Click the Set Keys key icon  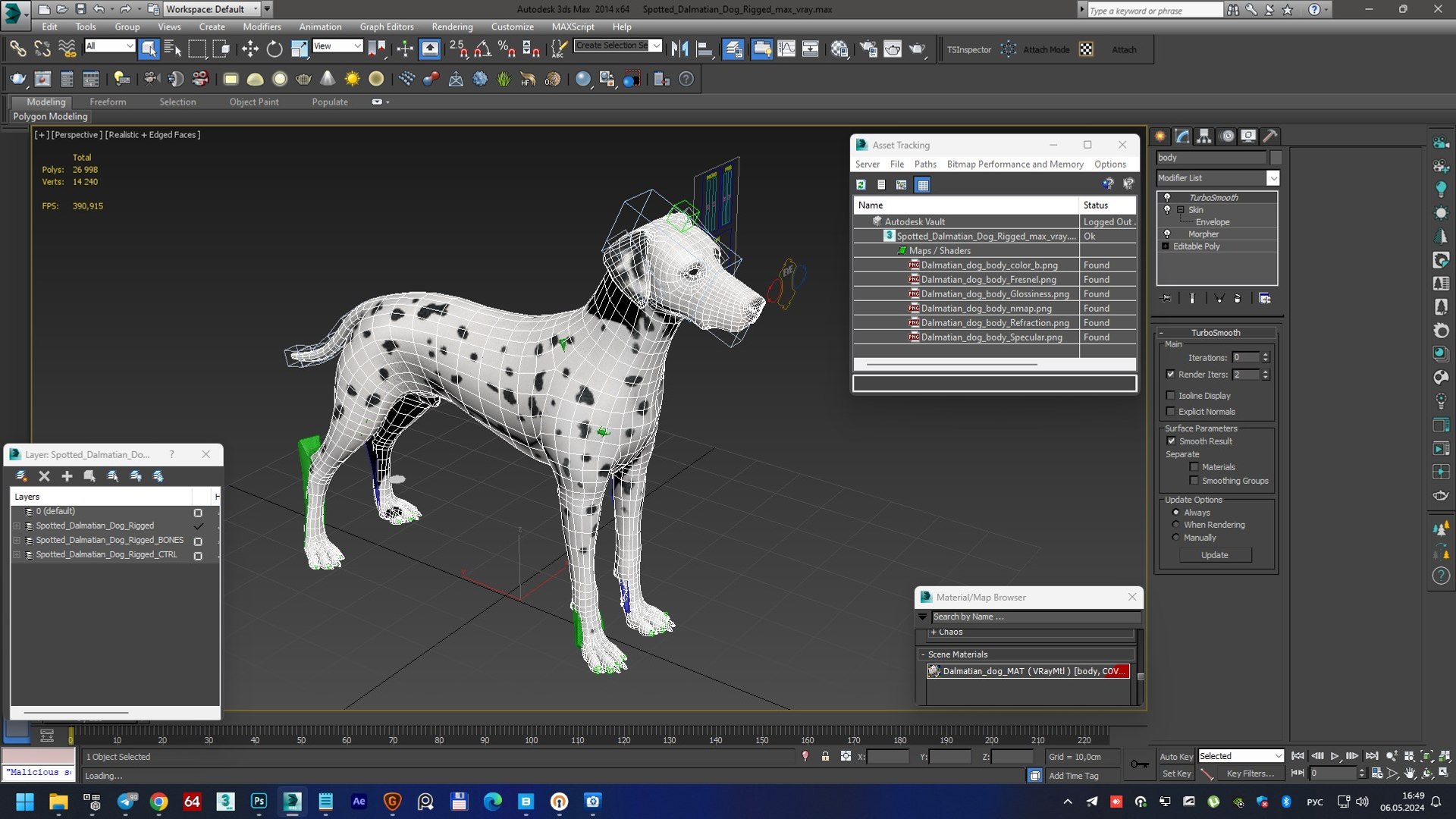point(1139,764)
